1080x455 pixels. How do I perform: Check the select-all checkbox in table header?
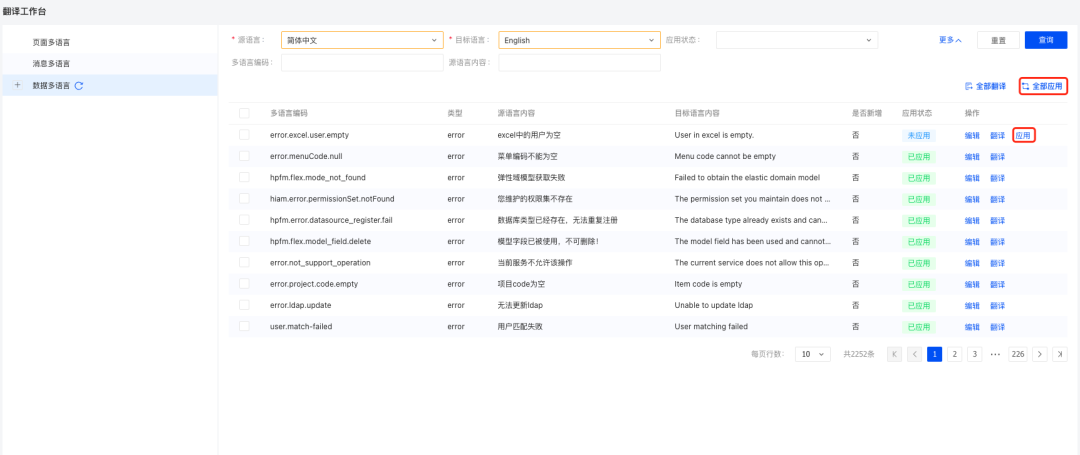(244, 113)
